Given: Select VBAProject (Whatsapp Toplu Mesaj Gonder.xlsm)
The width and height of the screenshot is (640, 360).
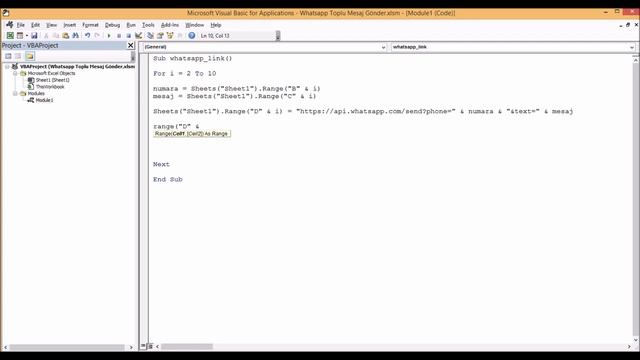Looking at the screenshot, I should click(x=78, y=67).
